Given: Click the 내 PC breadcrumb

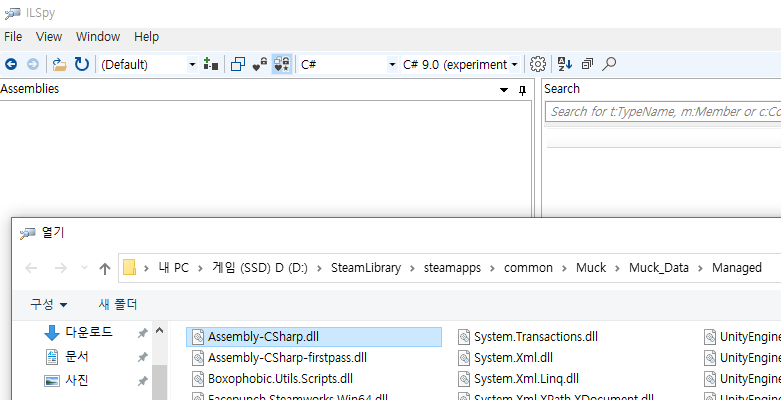Looking at the screenshot, I should 174,268.
